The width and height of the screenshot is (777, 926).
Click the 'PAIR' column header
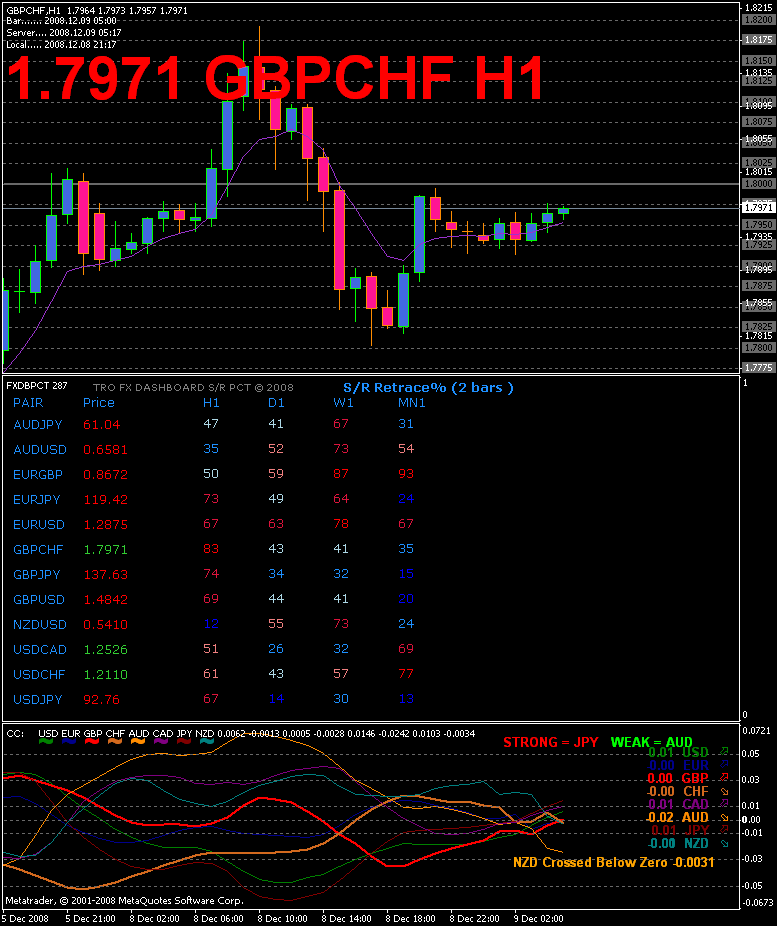point(28,403)
